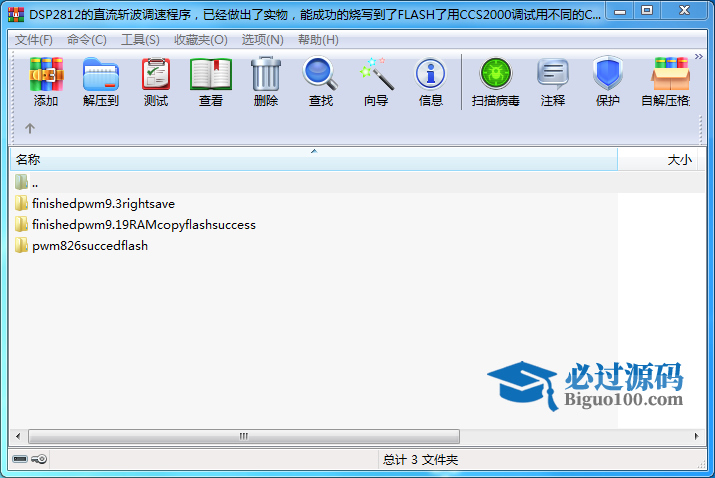Image resolution: width=715 pixels, height=478 pixels.
Task: Open the Commands (命令) menu
Action: coord(87,40)
